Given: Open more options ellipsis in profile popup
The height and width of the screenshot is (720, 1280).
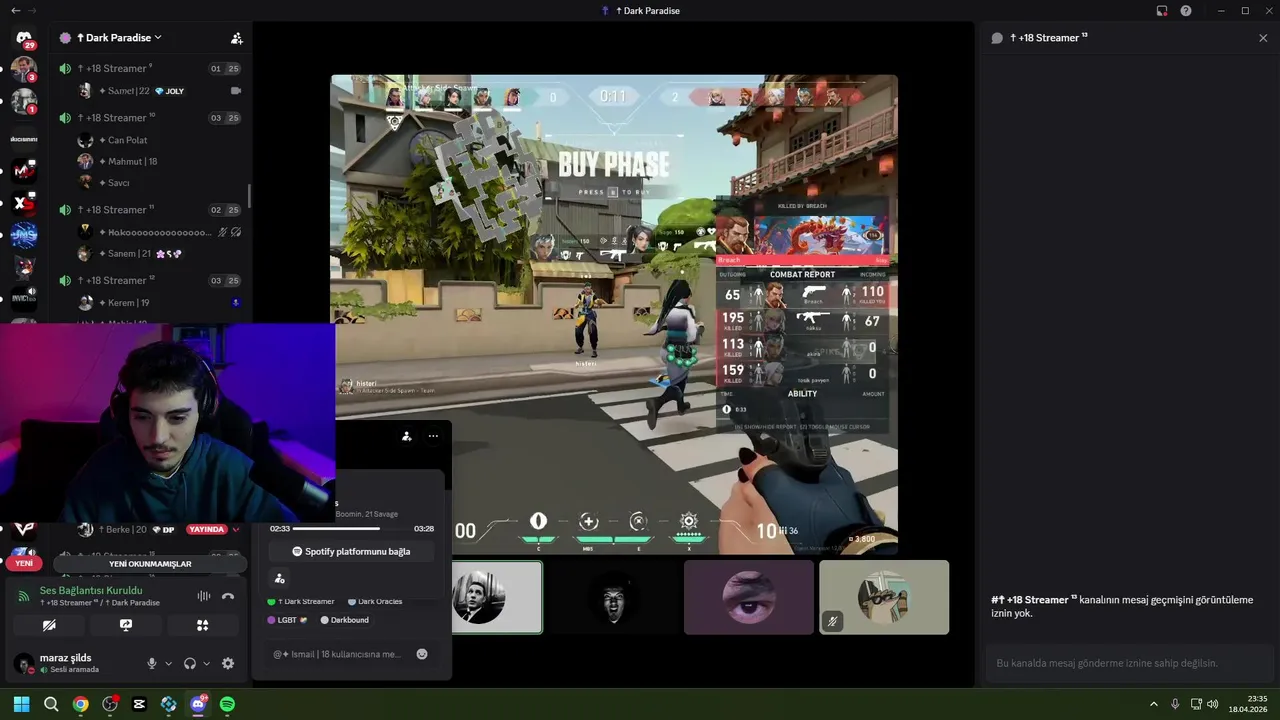Looking at the screenshot, I should pyautogui.click(x=433, y=436).
